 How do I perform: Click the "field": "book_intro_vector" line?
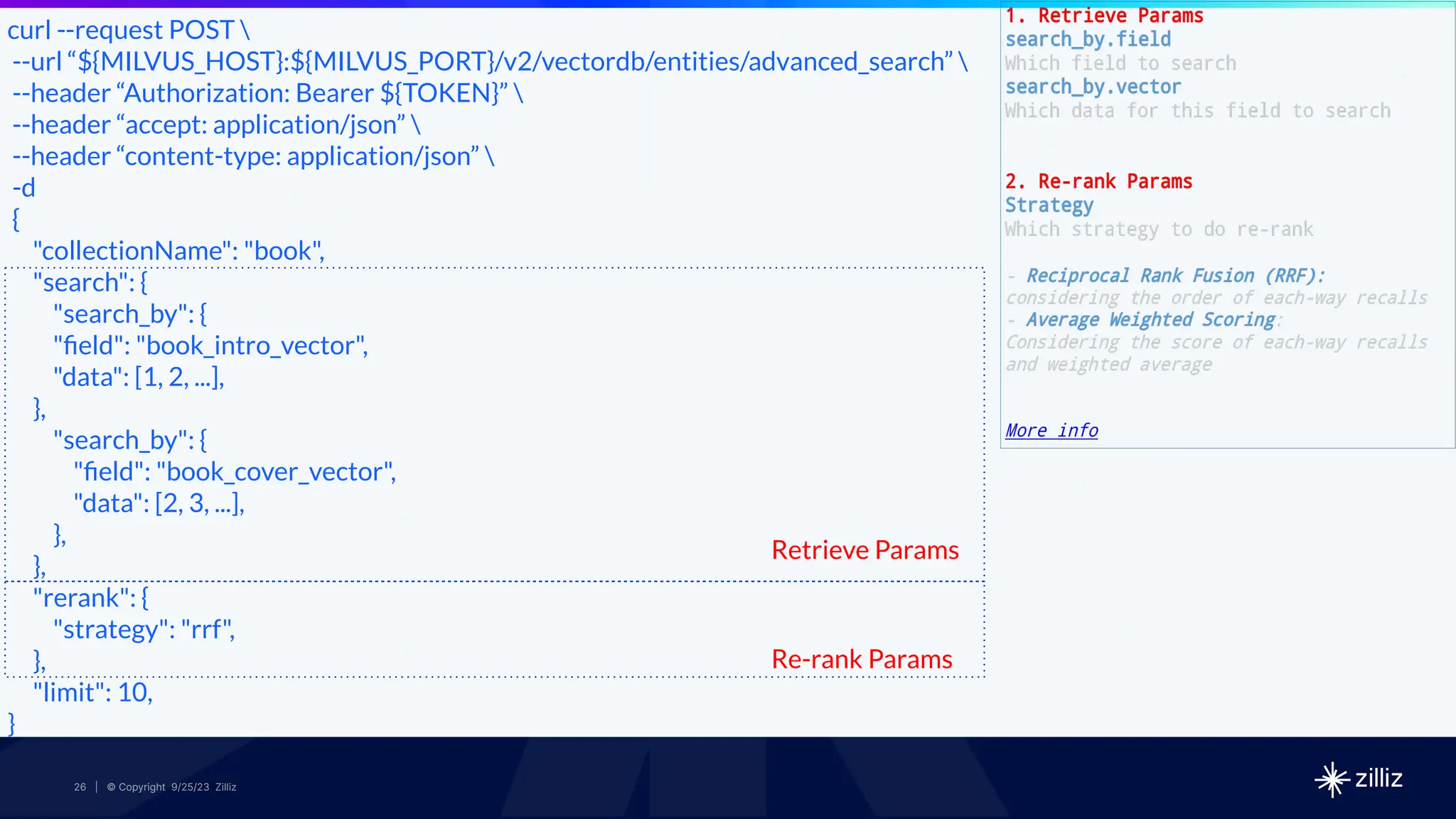[x=211, y=346]
